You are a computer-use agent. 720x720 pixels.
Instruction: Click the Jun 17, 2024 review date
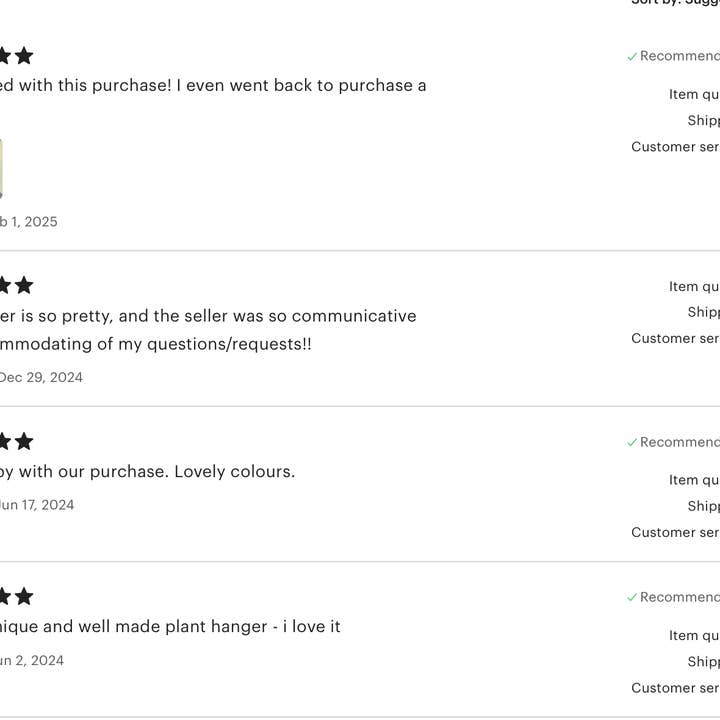[x=37, y=505]
